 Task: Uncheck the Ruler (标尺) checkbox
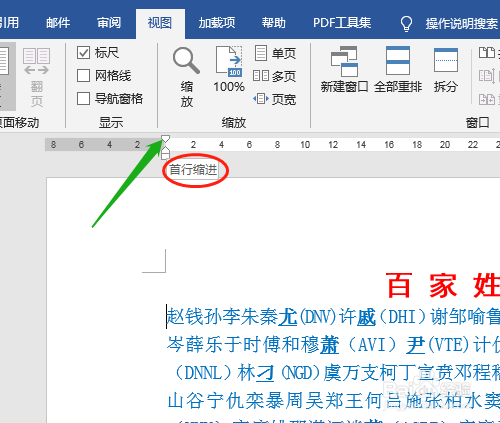[x=83, y=53]
